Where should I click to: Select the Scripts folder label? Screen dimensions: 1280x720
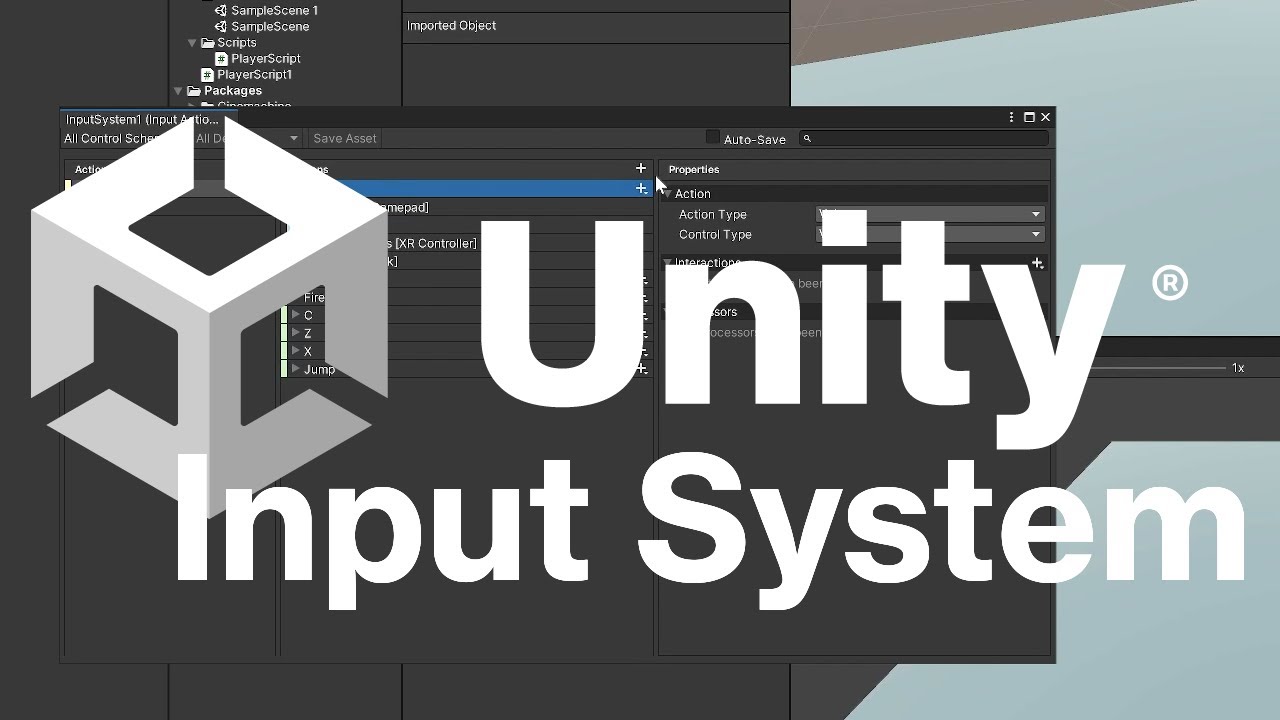click(237, 42)
